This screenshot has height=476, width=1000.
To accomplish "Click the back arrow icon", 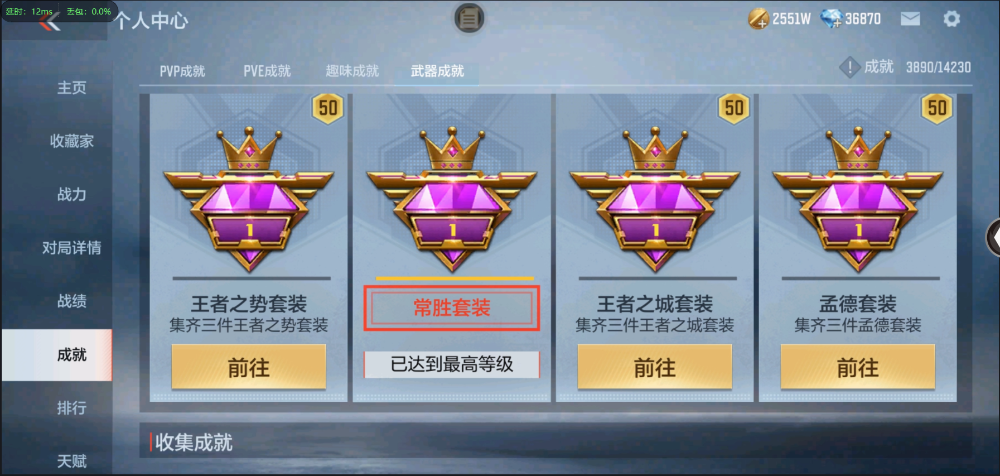I will 49,23.
